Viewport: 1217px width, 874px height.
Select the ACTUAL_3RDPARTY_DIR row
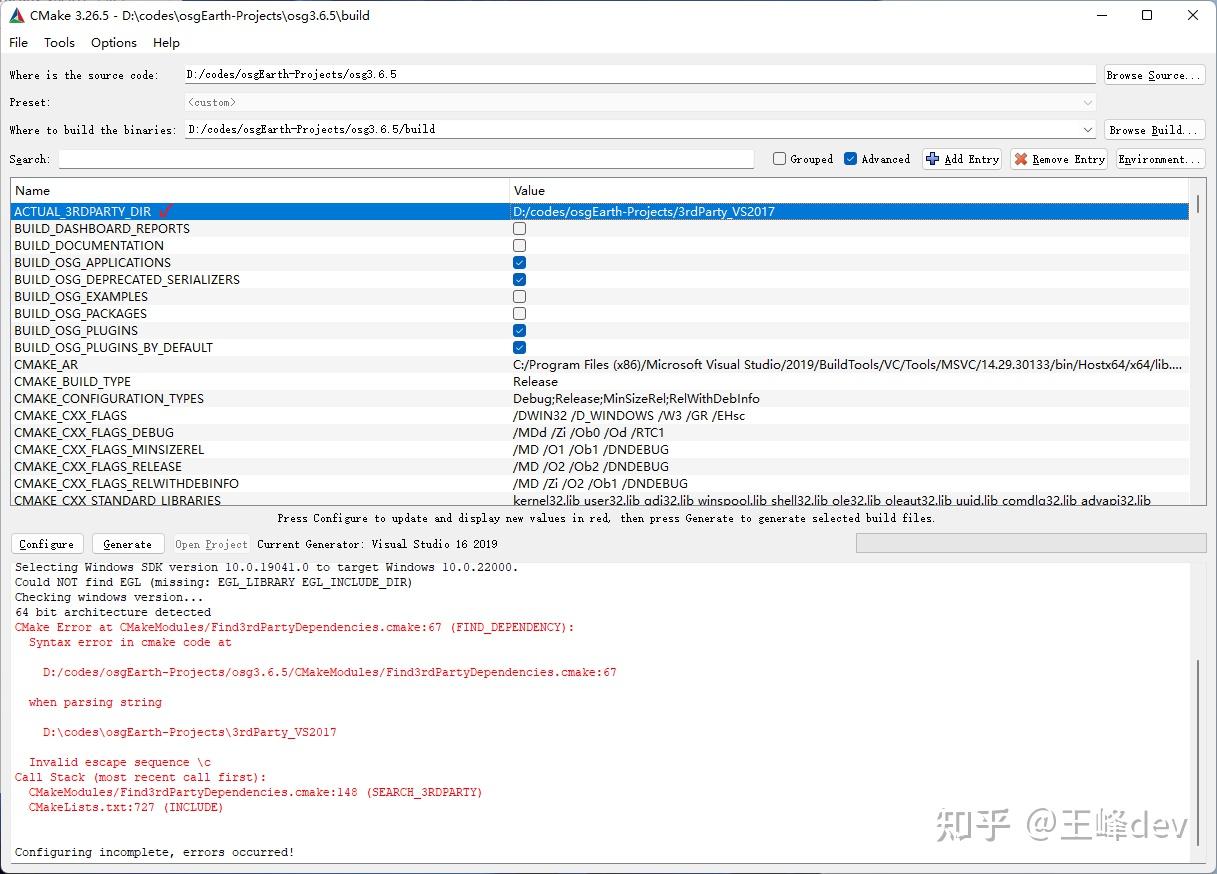click(600, 211)
